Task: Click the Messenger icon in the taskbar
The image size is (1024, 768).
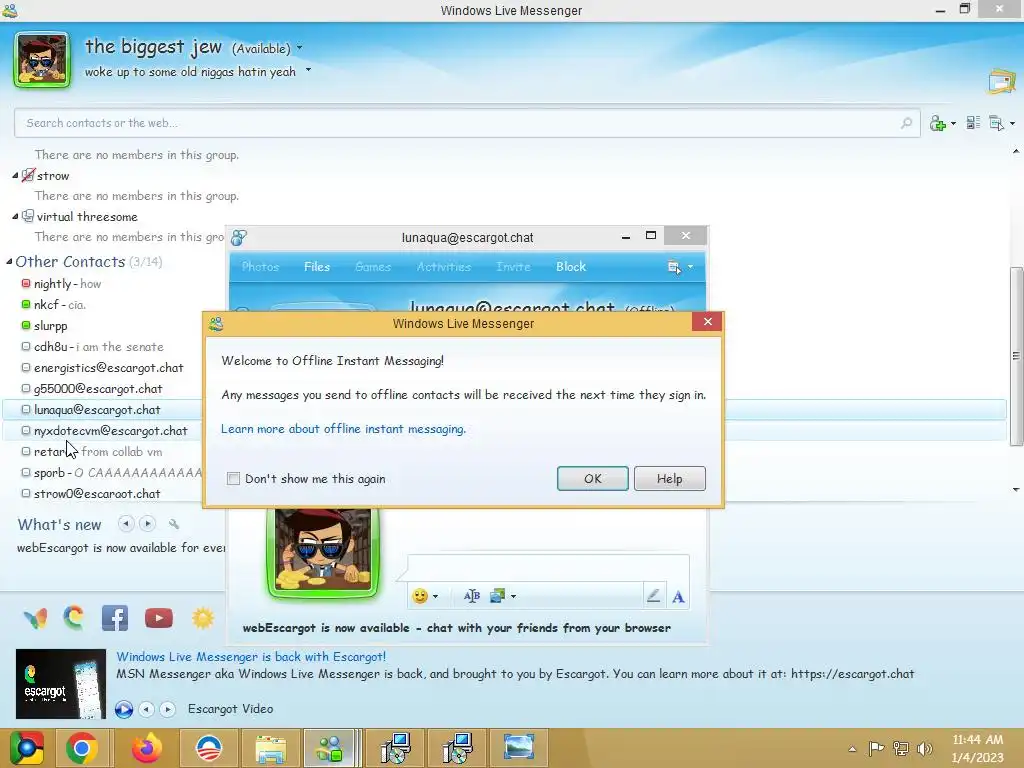Action: pos(329,748)
